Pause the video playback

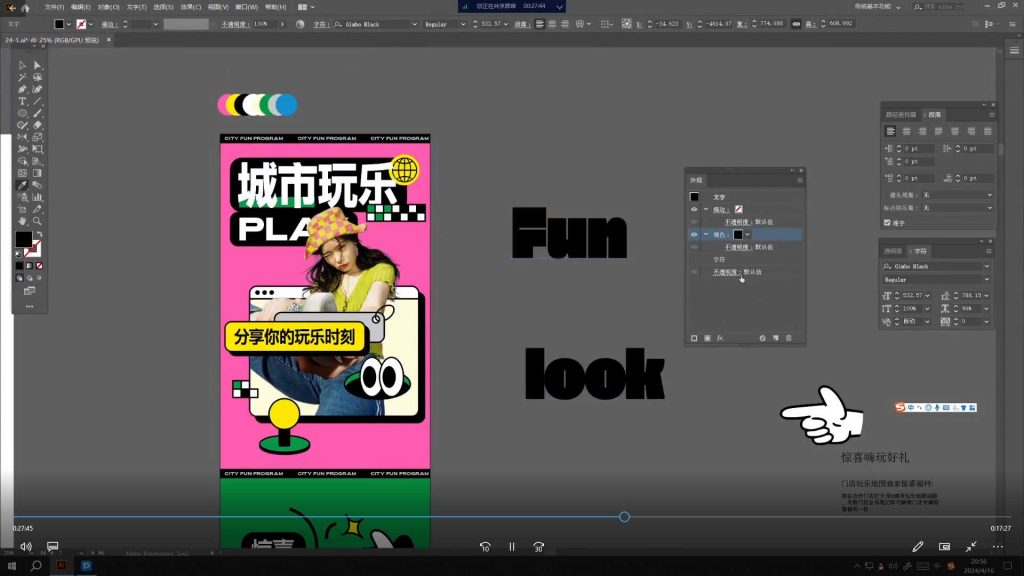coord(511,547)
